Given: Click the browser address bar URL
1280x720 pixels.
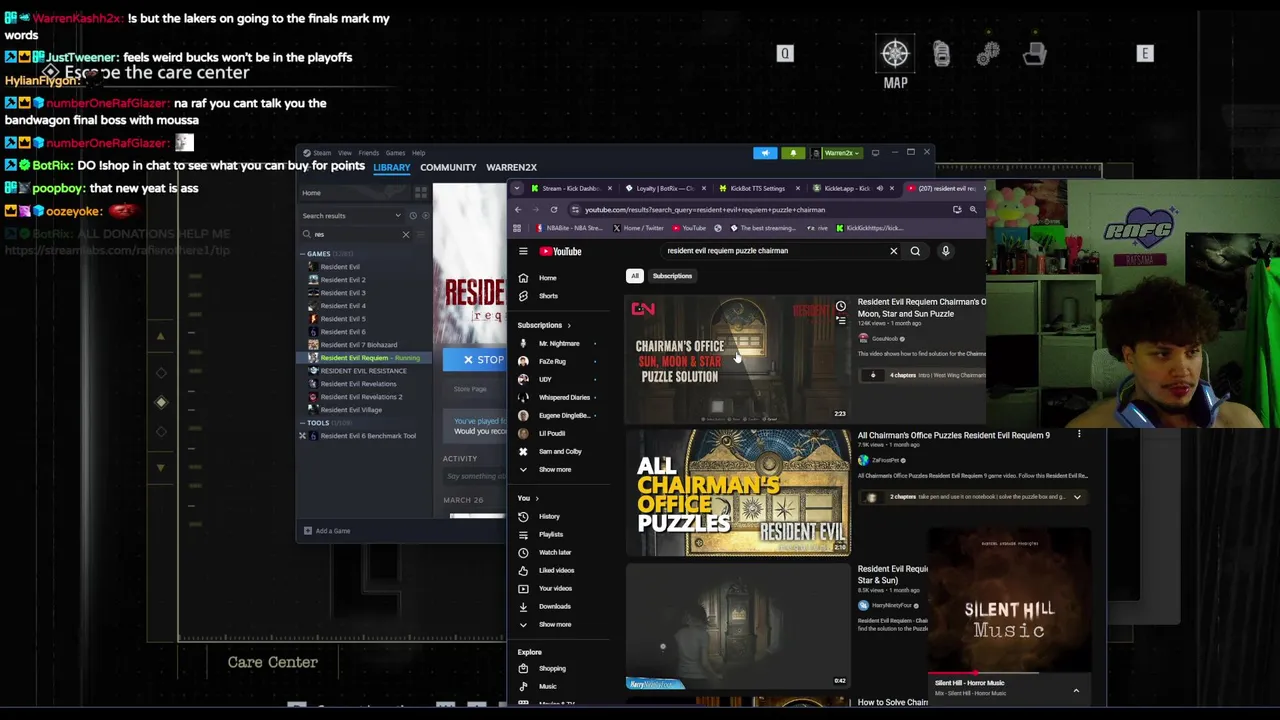Looking at the screenshot, I should click(705, 210).
